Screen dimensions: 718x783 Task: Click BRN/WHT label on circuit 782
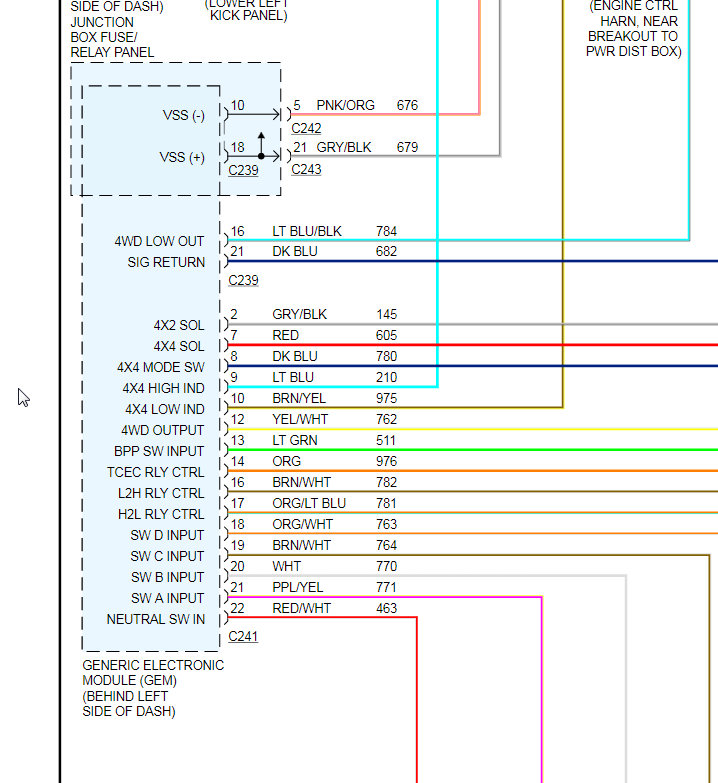coord(302,482)
